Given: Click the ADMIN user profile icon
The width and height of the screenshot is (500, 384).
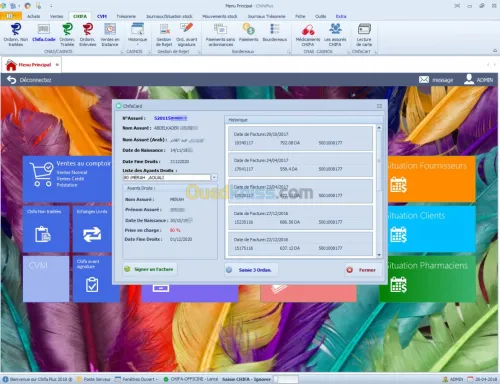Looking at the screenshot, I should click(x=469, y=79).
